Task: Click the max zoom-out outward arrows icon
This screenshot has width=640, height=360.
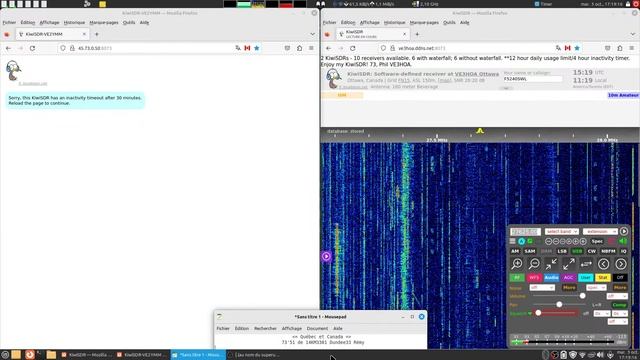Action: [569, 264]
